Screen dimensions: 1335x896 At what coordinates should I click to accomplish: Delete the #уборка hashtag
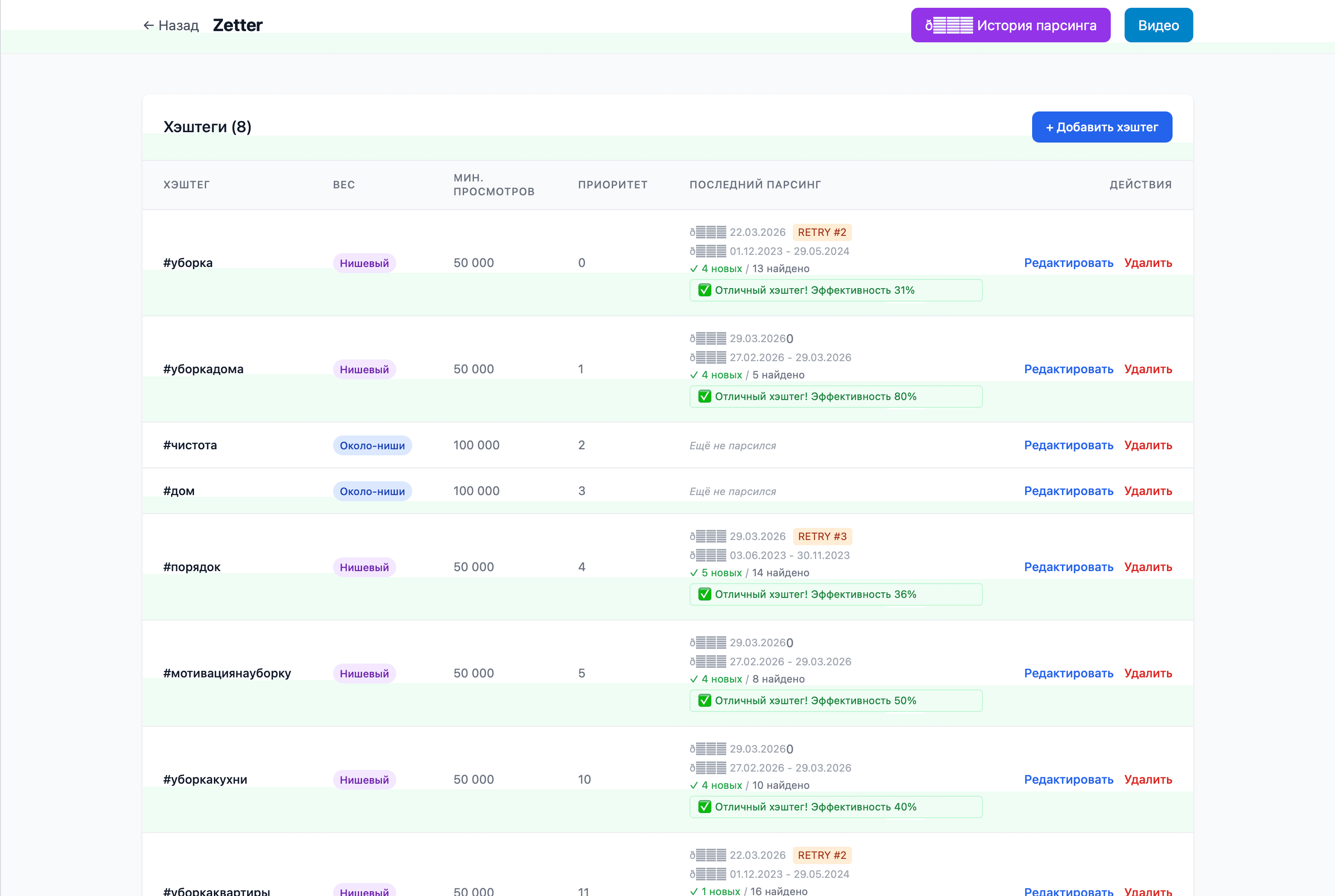[x=1147, y=263]
